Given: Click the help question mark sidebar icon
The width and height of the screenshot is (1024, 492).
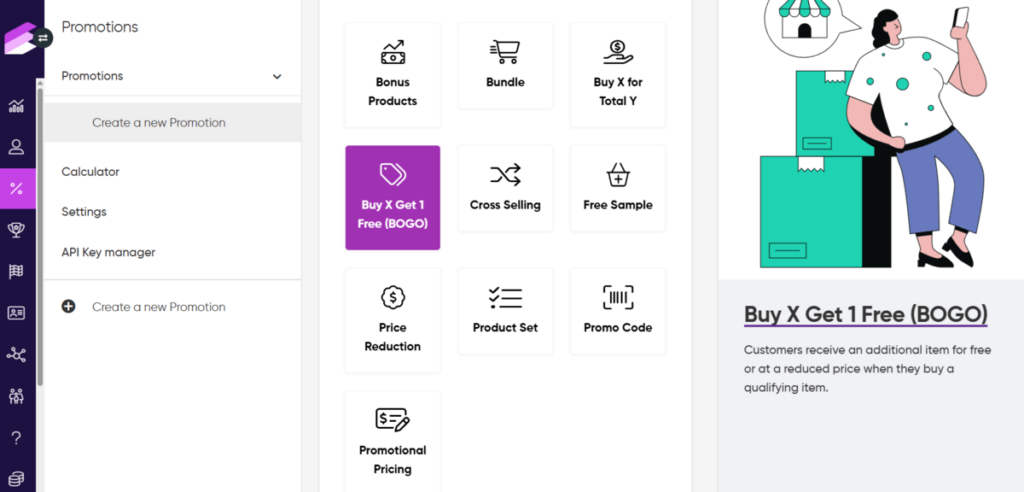Looking at the screenshot, I should [x=16, y=438].
